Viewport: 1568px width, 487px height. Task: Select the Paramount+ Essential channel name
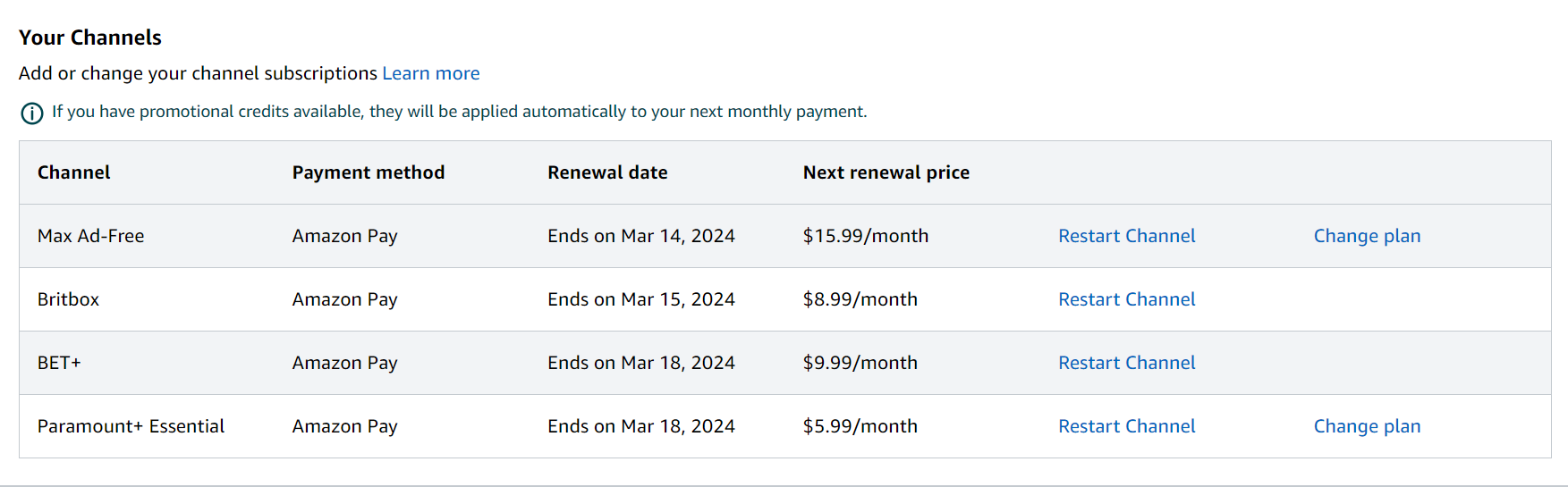[x=131, y=426]
